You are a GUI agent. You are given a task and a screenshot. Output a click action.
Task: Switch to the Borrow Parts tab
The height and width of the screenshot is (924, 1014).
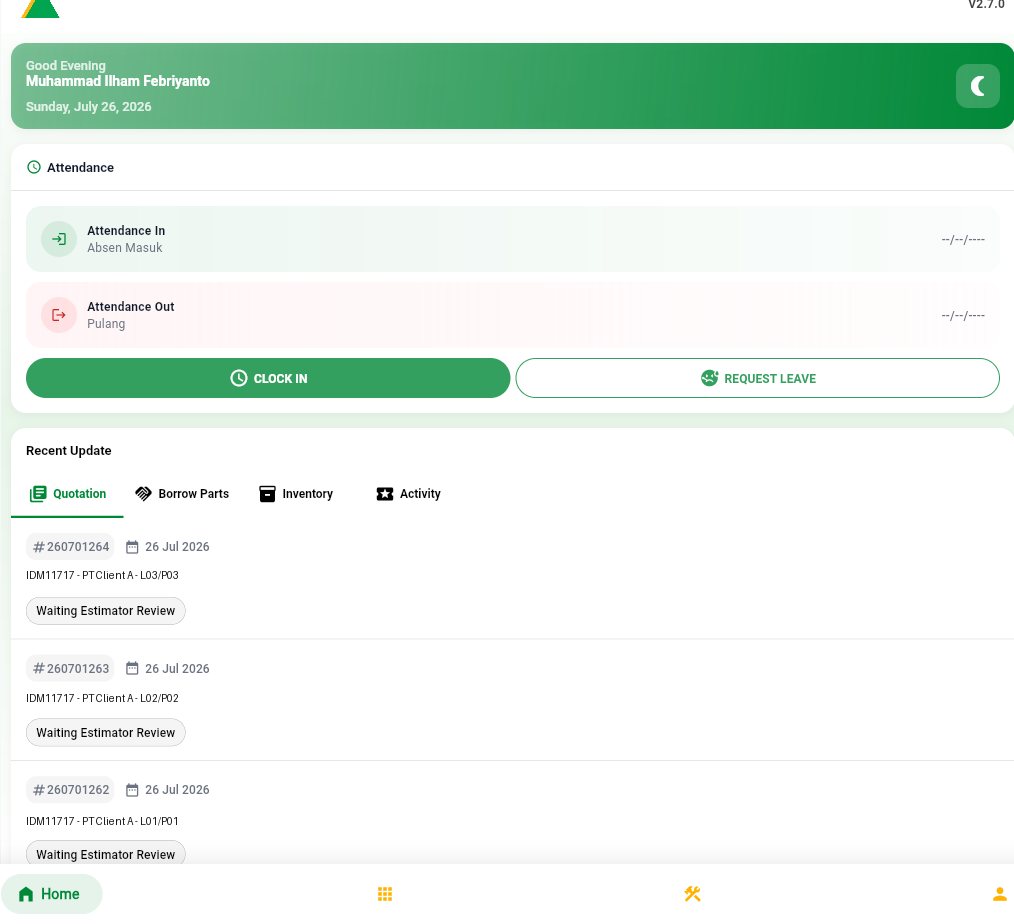[182, 494]
